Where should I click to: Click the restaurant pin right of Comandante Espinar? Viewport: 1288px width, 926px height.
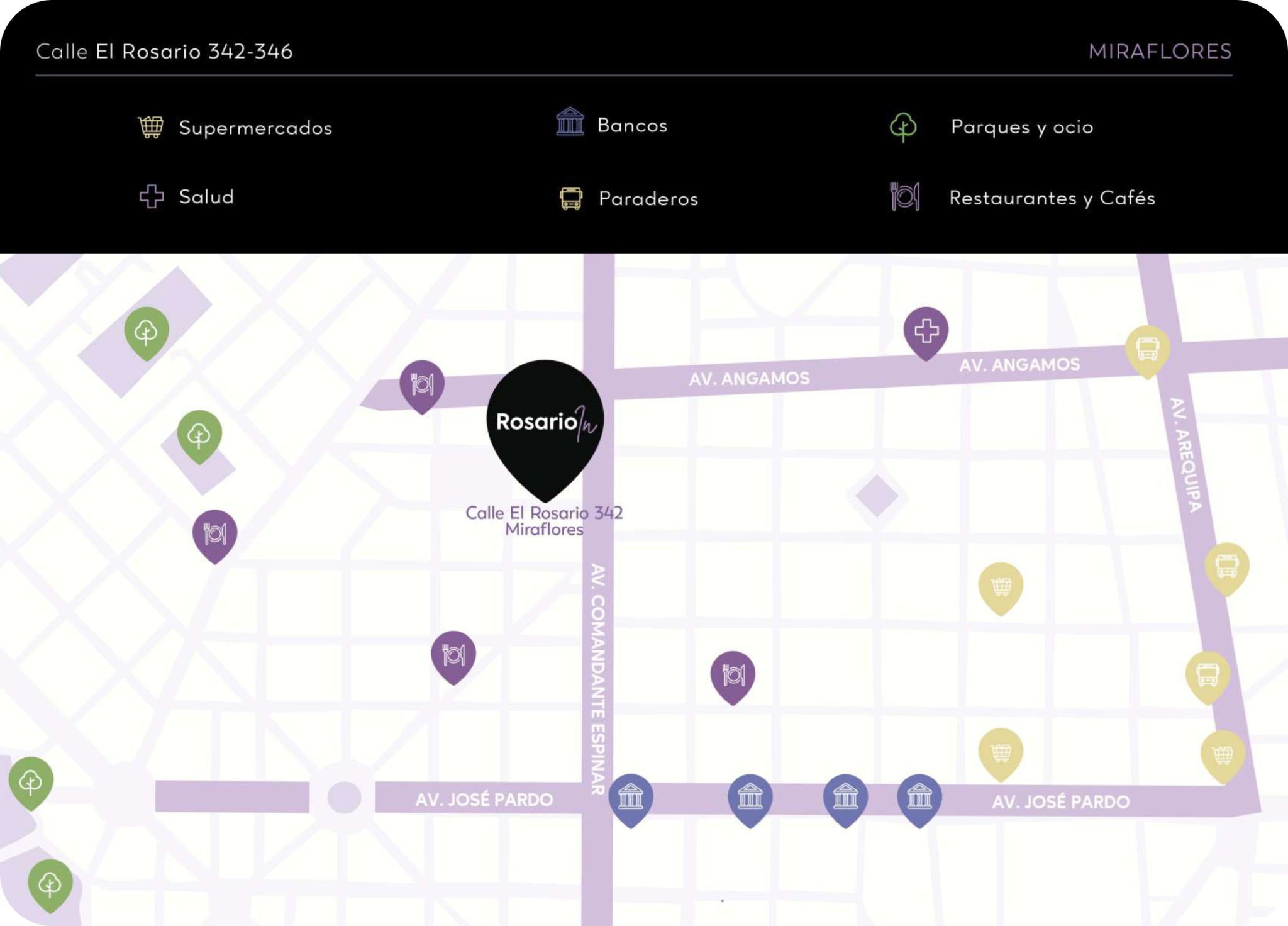pyautogui.click(x=732, y=675)
